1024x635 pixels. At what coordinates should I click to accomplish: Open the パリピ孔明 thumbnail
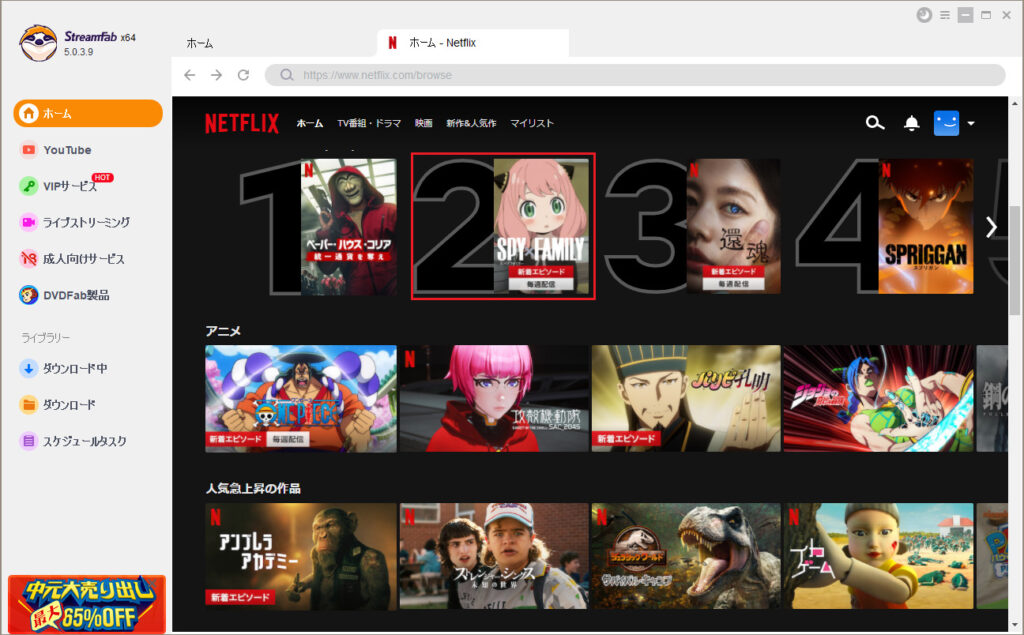pos(686,399)
